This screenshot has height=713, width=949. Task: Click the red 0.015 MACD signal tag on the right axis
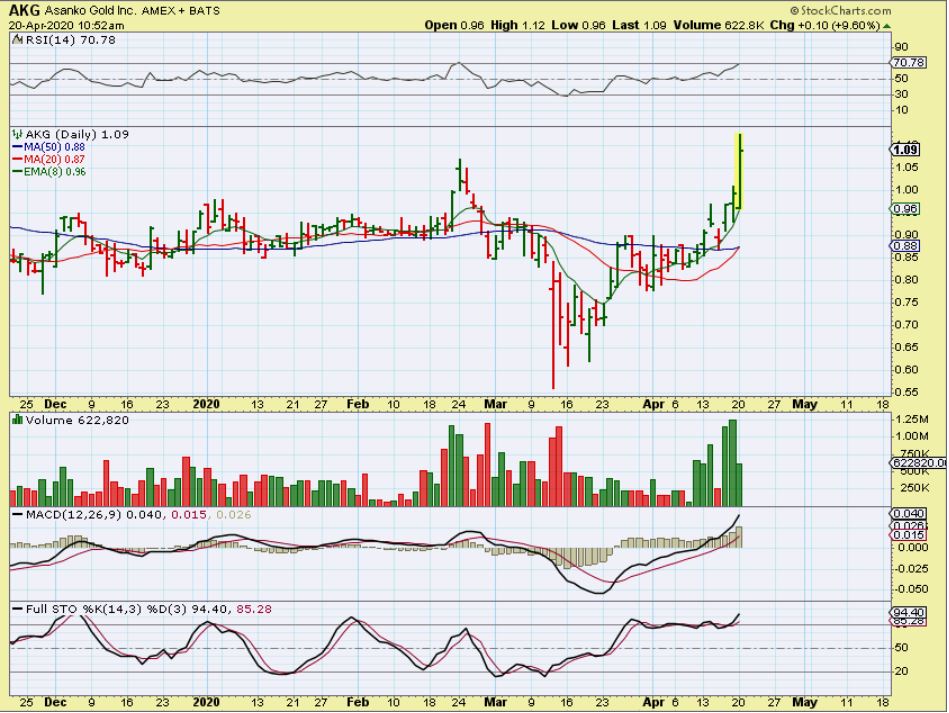pyautogui.click(x=908, y=535)
